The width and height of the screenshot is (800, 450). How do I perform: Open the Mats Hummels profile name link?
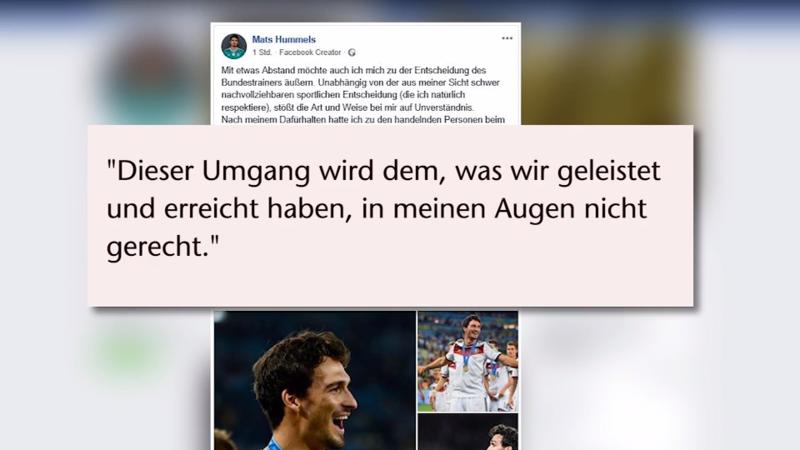284,39
